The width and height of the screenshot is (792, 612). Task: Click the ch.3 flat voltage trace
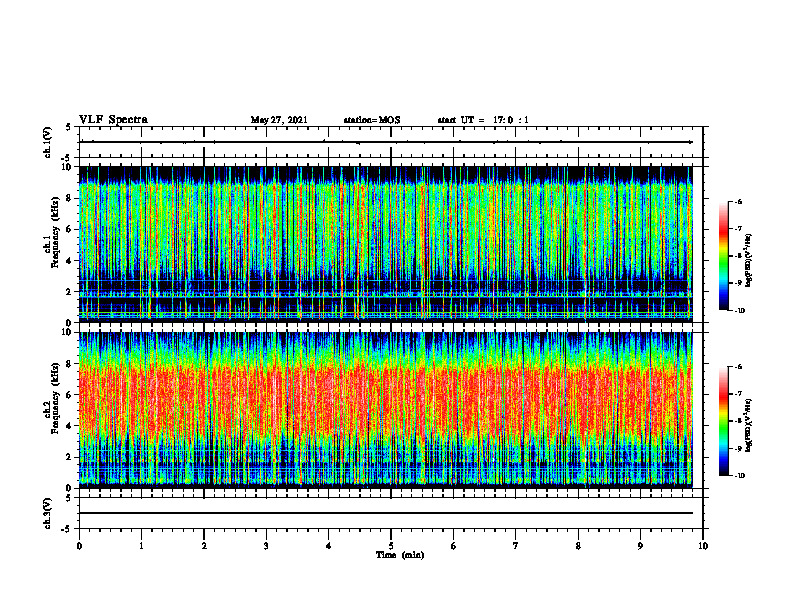(385, 513)
